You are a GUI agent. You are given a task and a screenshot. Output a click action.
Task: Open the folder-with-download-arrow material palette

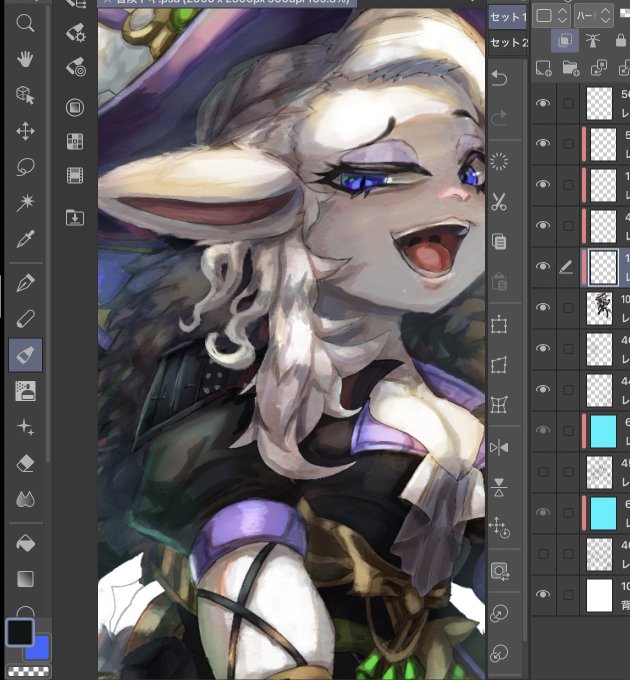(x=75, y=217)
